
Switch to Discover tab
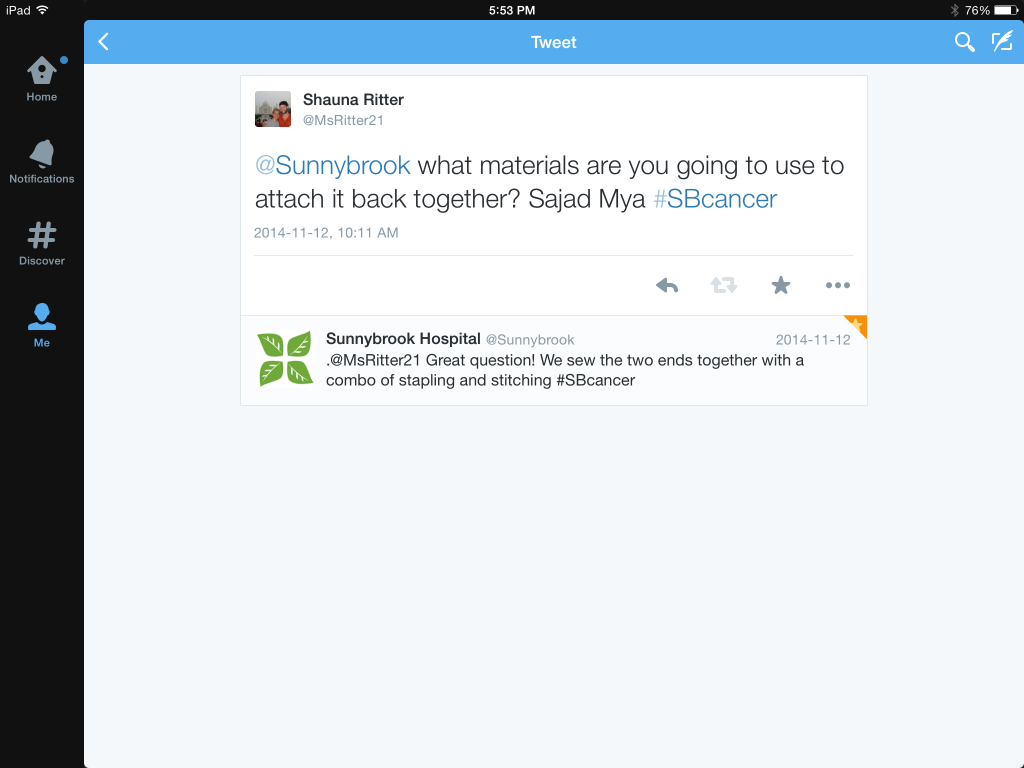[42, 244]
